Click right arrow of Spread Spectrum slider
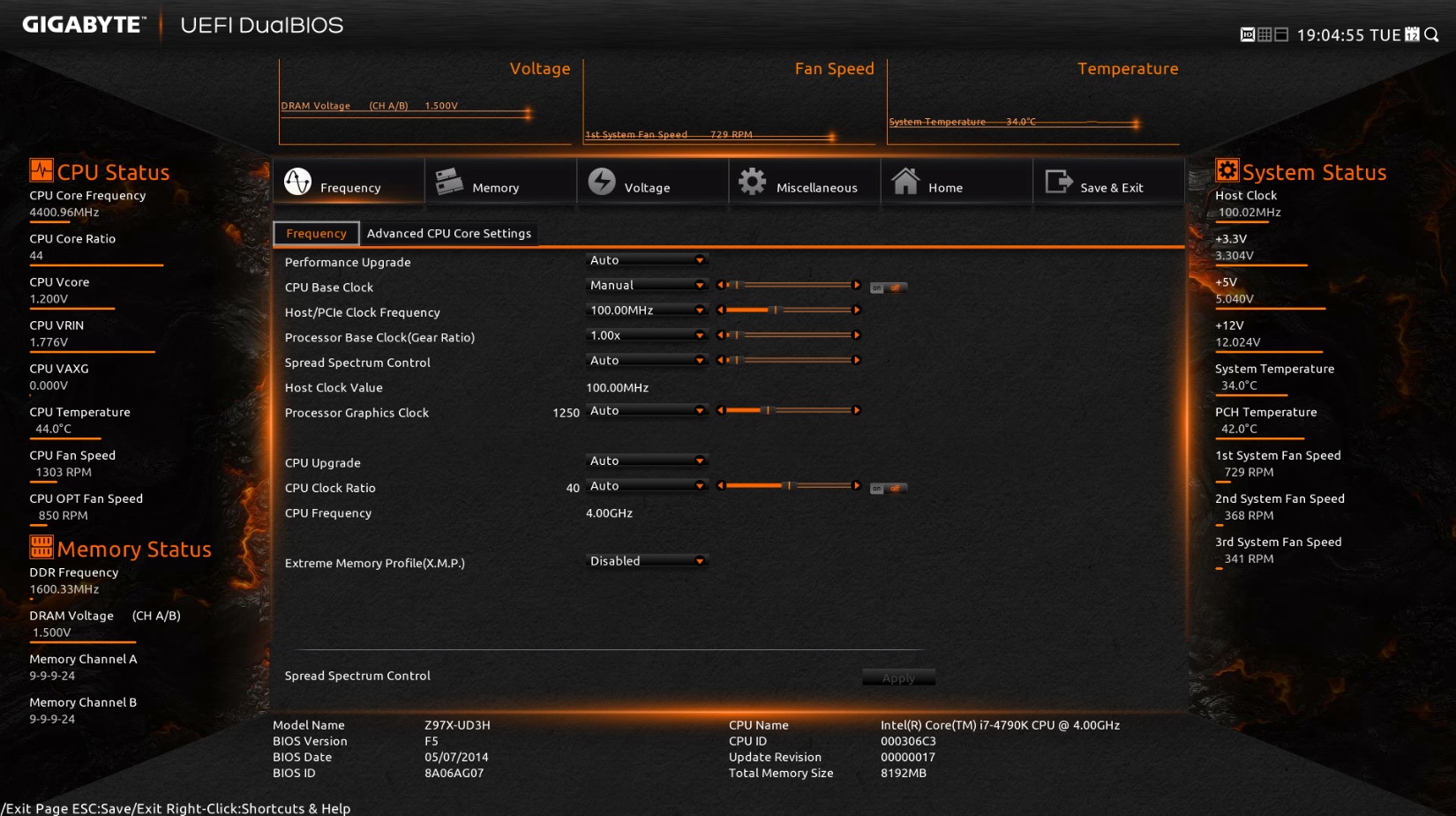 tap(856, 360)
